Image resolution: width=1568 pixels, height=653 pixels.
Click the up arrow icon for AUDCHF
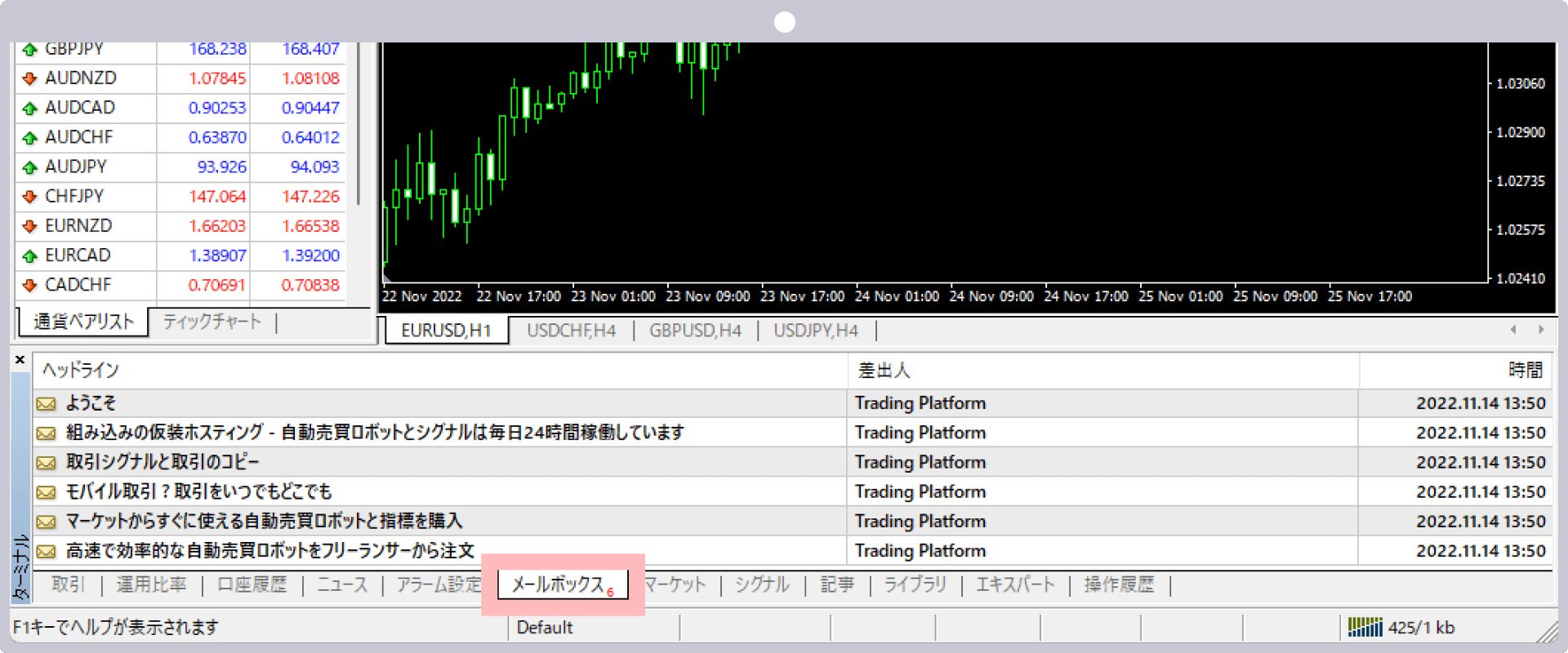tap(30, 137)
